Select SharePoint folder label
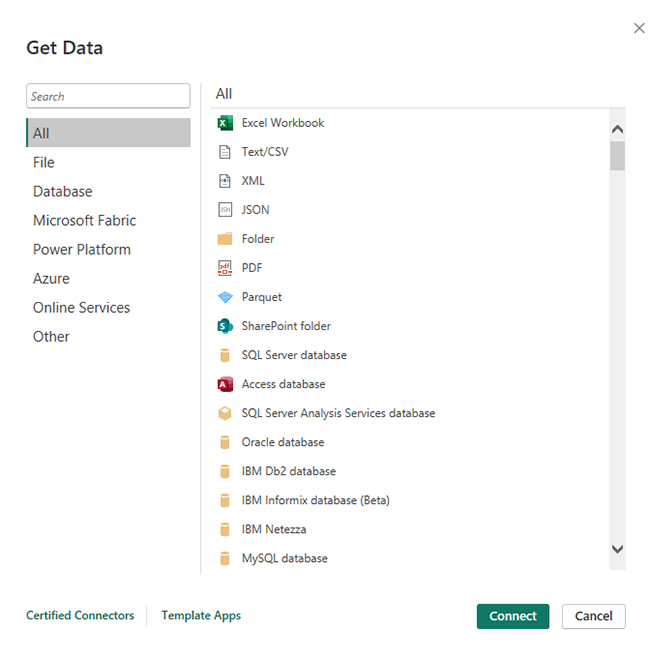This screenshot has width=650, height=661. (286, 326)
